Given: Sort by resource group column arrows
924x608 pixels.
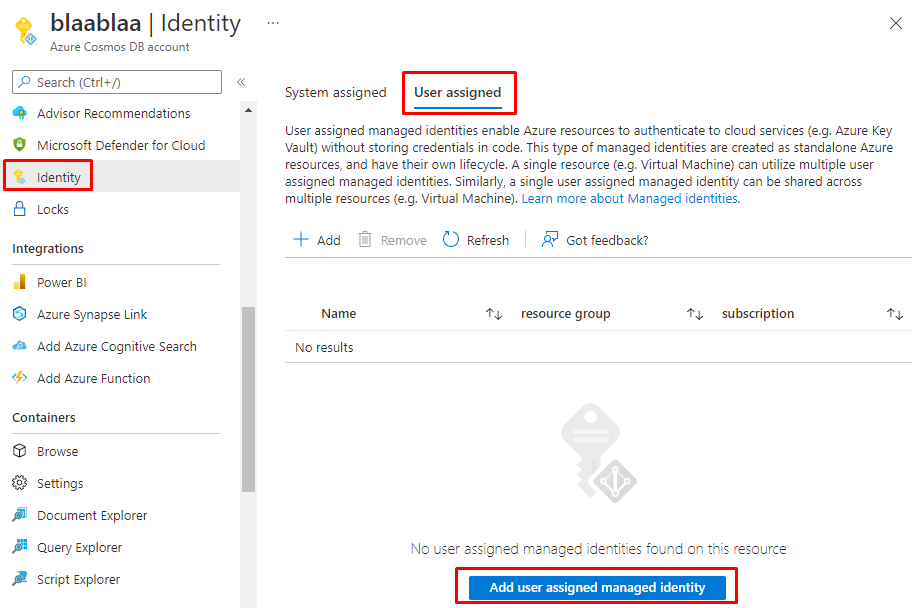Looking at the screenshot, I should 694,314.
